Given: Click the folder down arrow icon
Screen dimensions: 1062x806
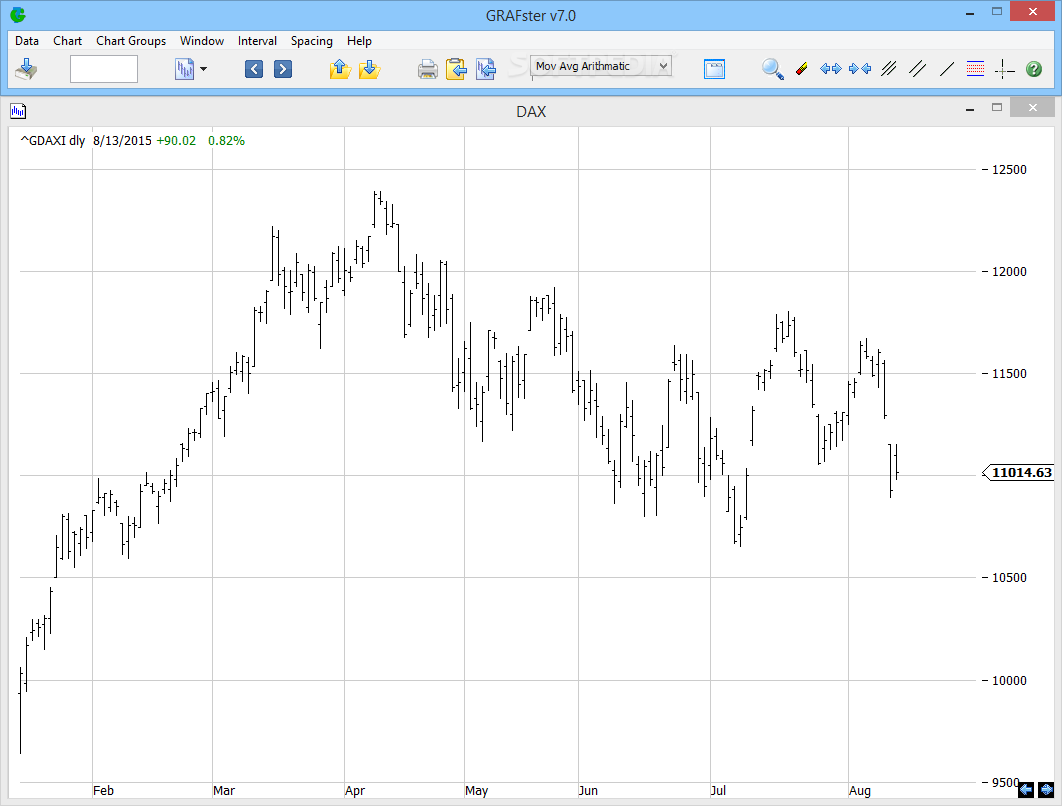Looking at the screenshot, I should 369,69.
